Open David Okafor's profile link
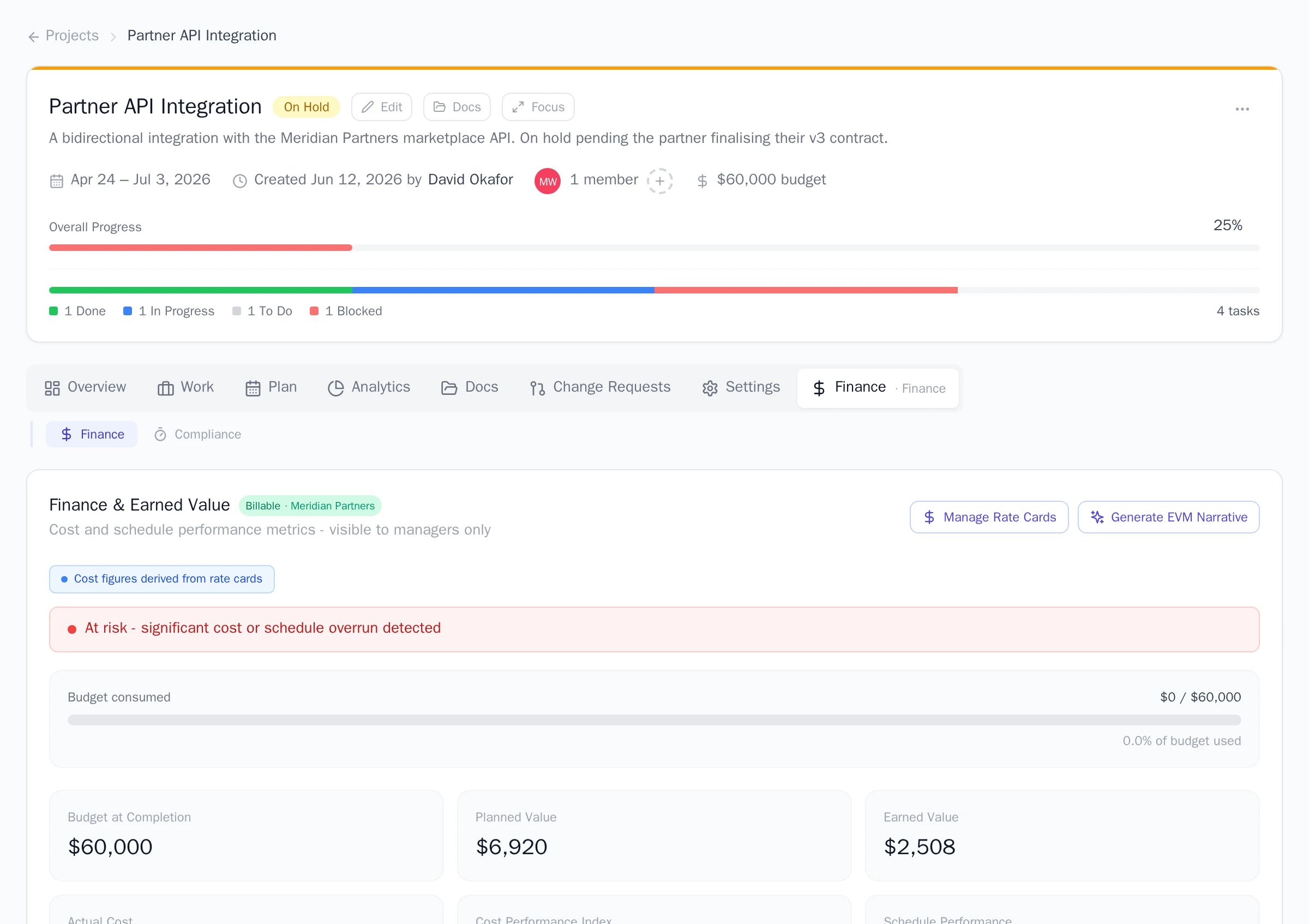Viewport: 1309px width, 924px height. [x=470, y=179]
